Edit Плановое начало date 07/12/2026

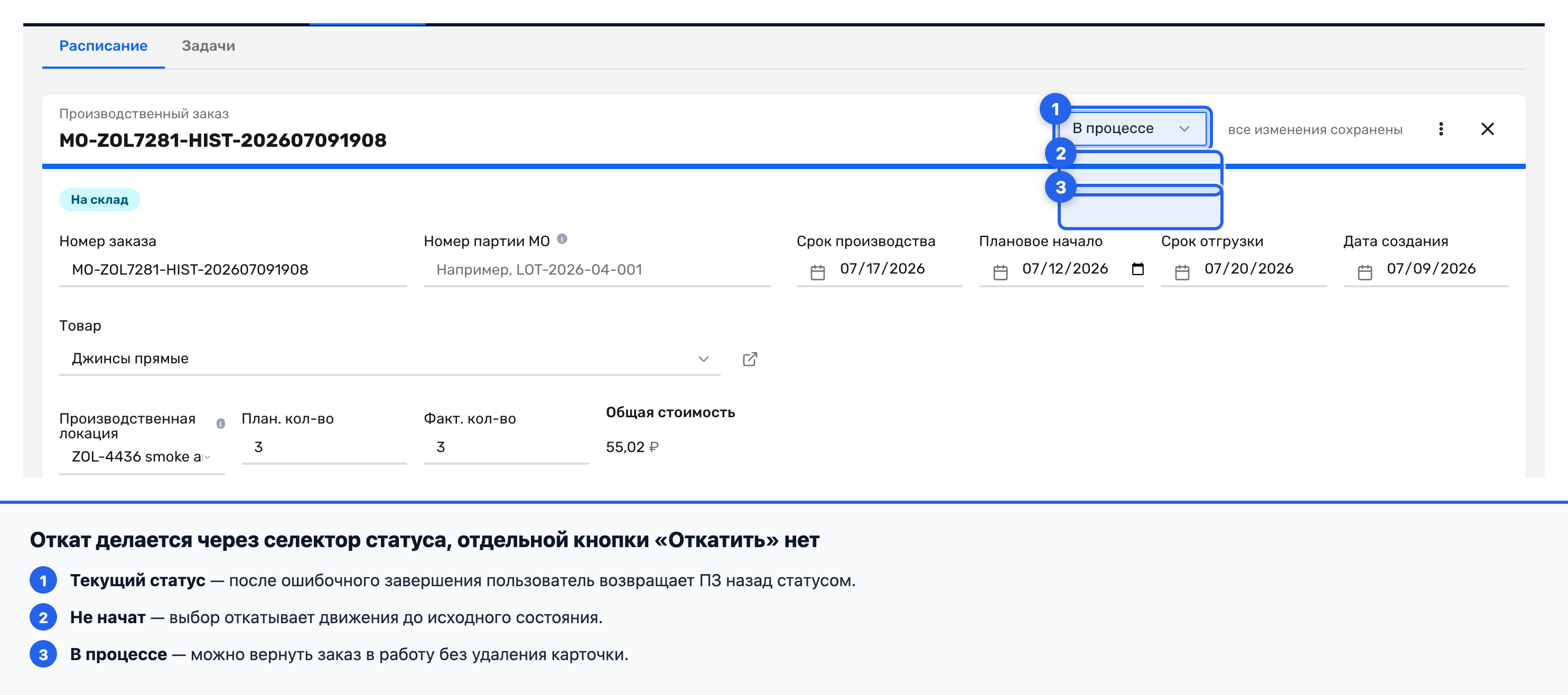pos(1065,268)
